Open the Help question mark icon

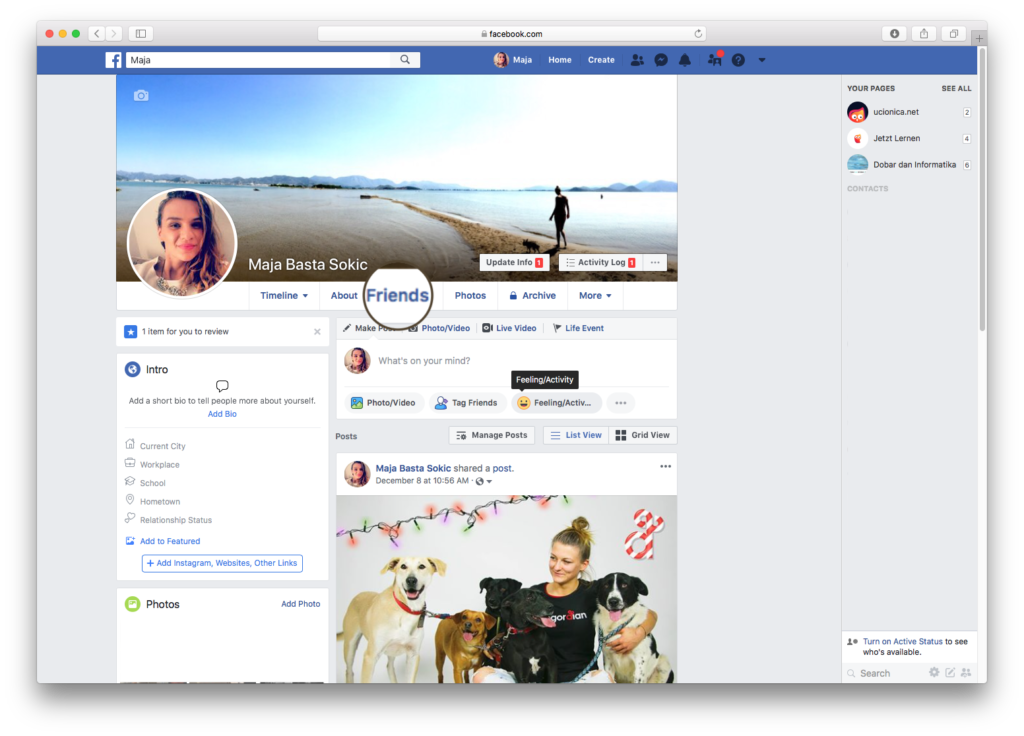[x=738, y=60]
